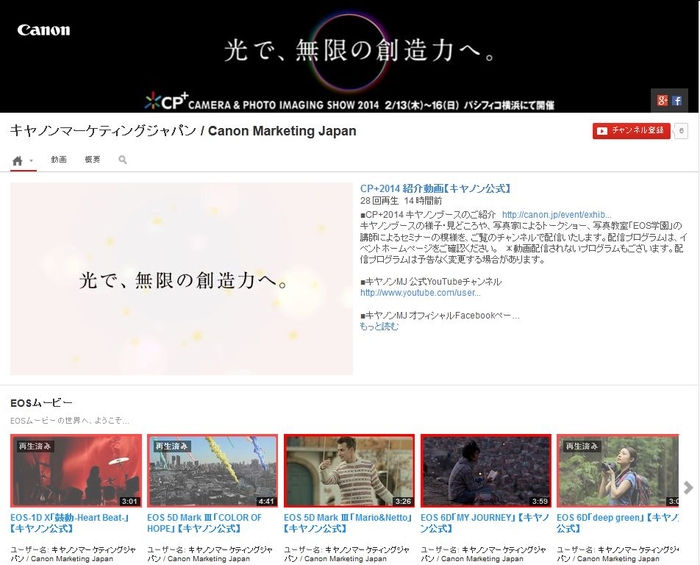Click user name under MY JOURNEY video
700x565 pixels.
pyautogui.click(x=483, y=554)
